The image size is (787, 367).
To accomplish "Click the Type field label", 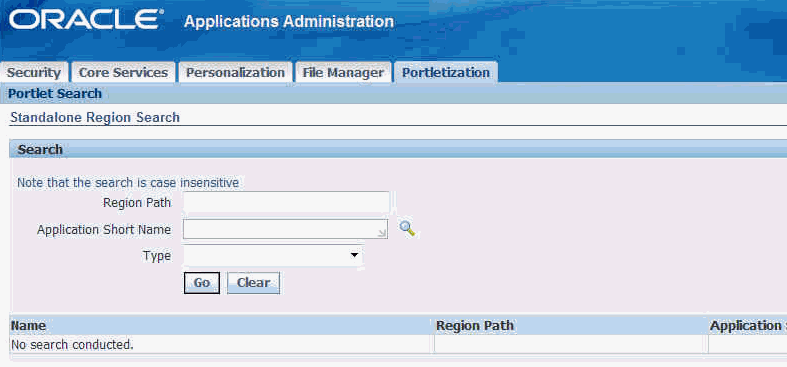I will tap(157, 256).
